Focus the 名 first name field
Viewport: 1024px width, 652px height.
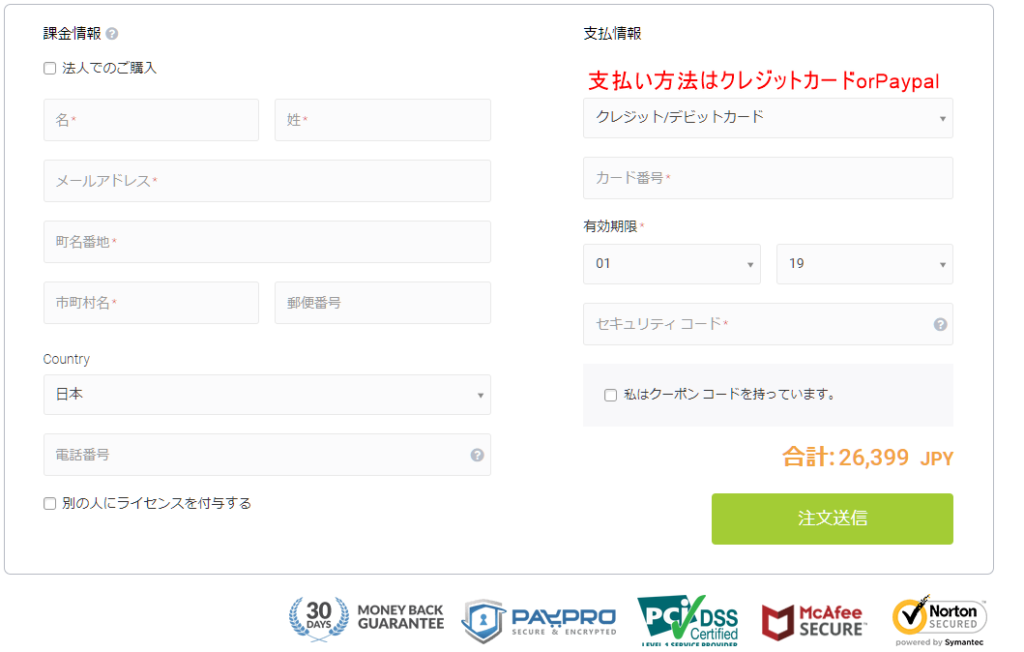[x=151, y=120]
